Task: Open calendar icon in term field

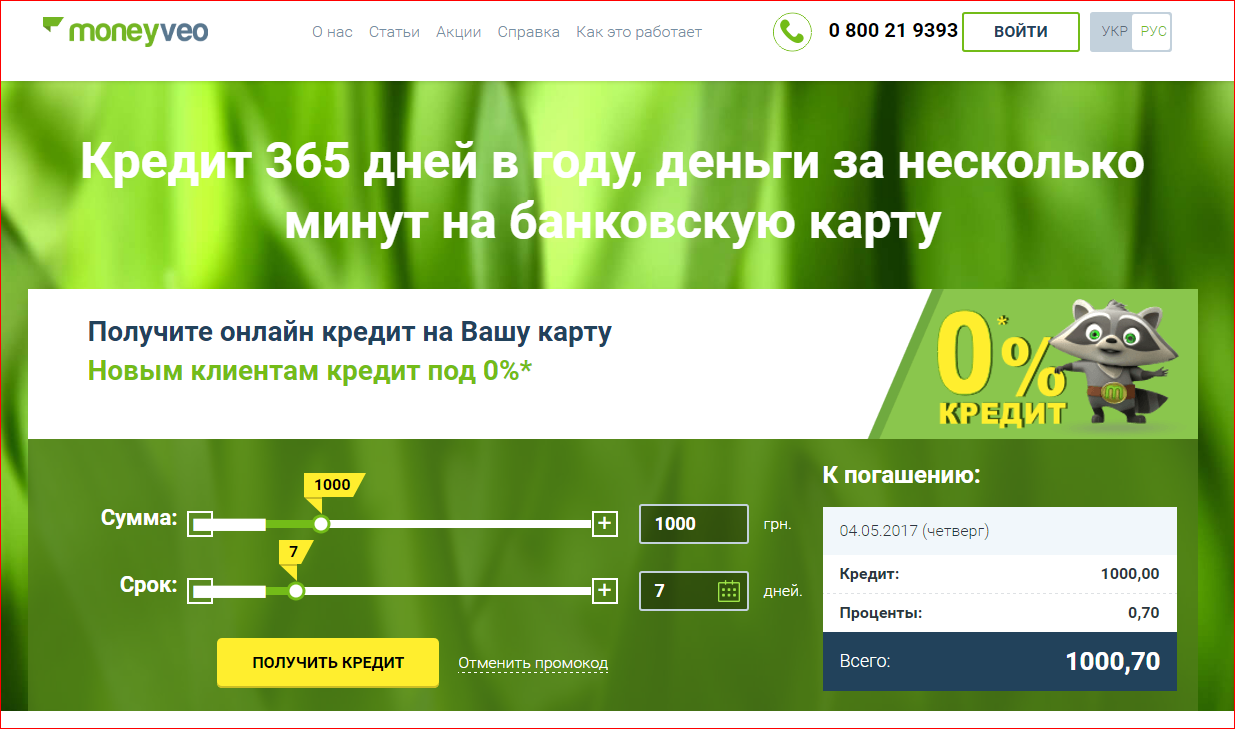Action: 728,591
